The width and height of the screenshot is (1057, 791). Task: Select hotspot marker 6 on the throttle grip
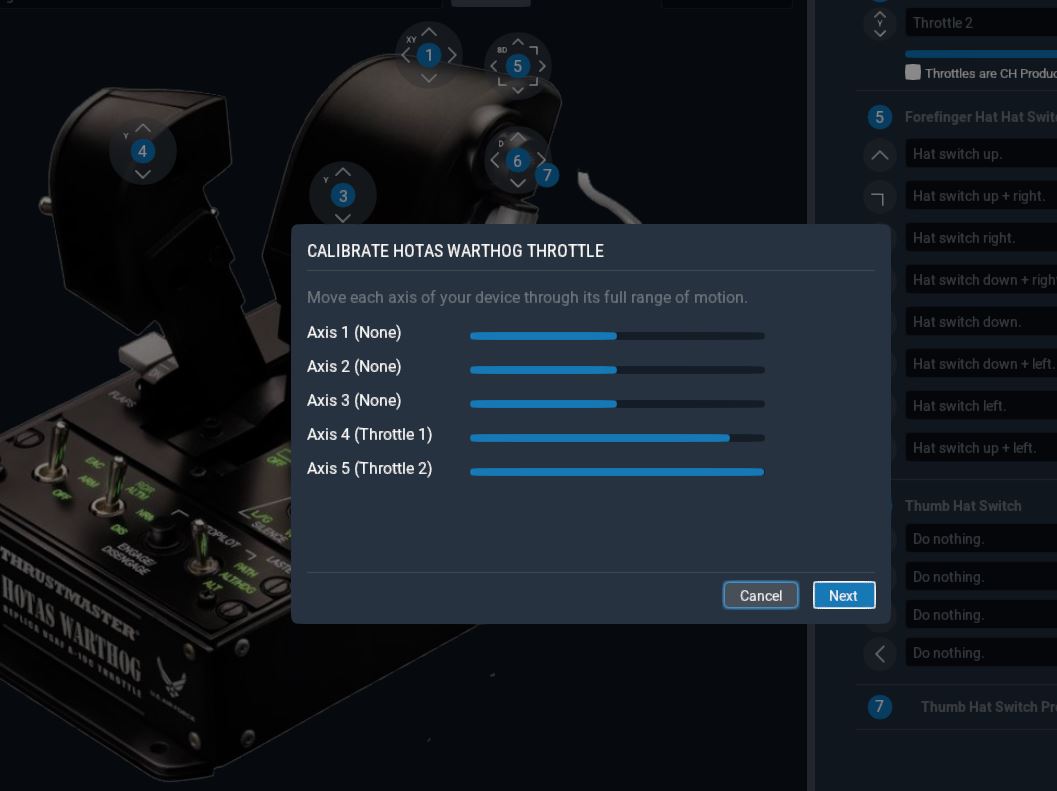517,161
